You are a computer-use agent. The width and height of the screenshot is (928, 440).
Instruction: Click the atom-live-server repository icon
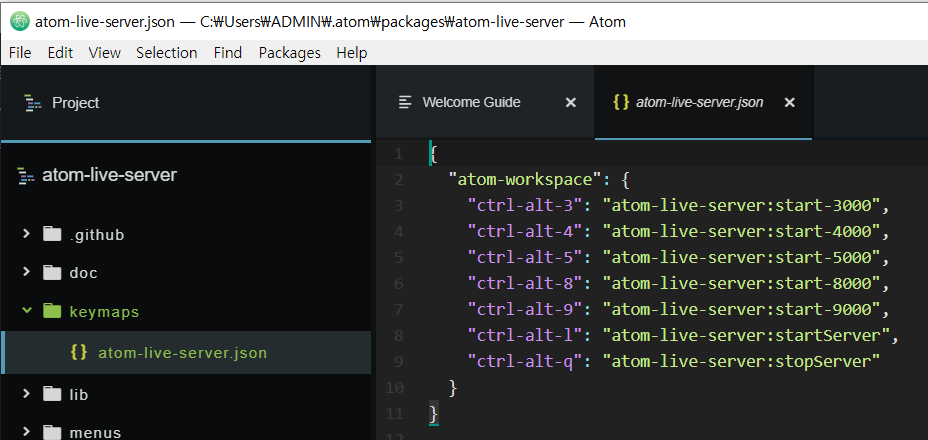coord(26,176)
